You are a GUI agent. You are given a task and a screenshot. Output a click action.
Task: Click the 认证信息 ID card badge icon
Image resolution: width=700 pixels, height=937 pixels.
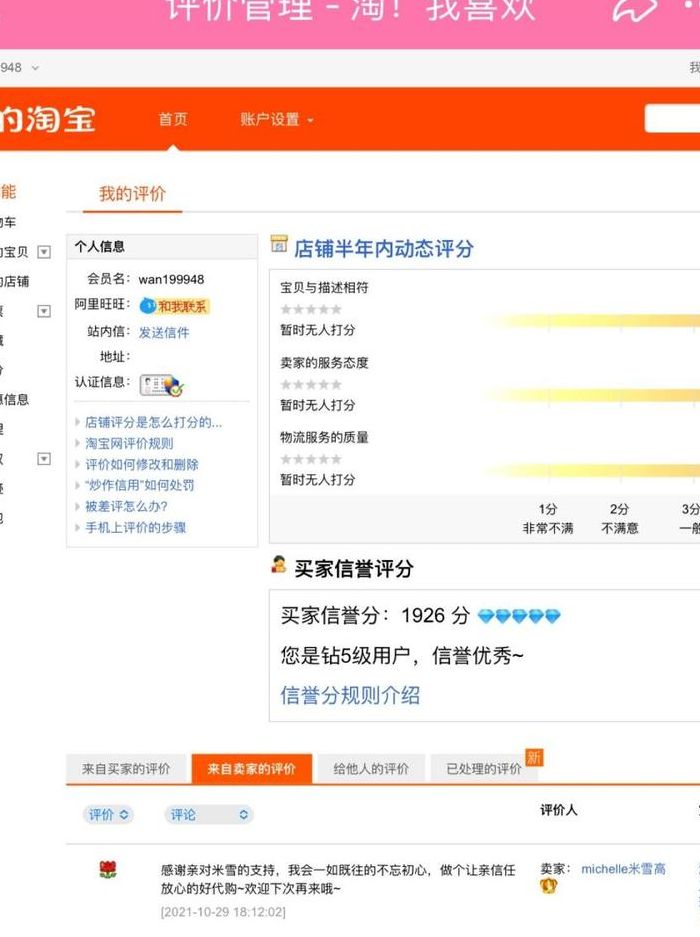click(x=162, y=385)
